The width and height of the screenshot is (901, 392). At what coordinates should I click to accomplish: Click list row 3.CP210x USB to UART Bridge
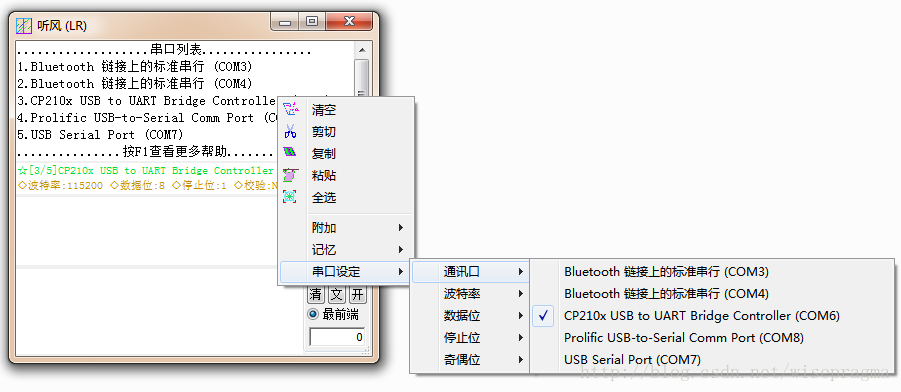click(147, 101)
